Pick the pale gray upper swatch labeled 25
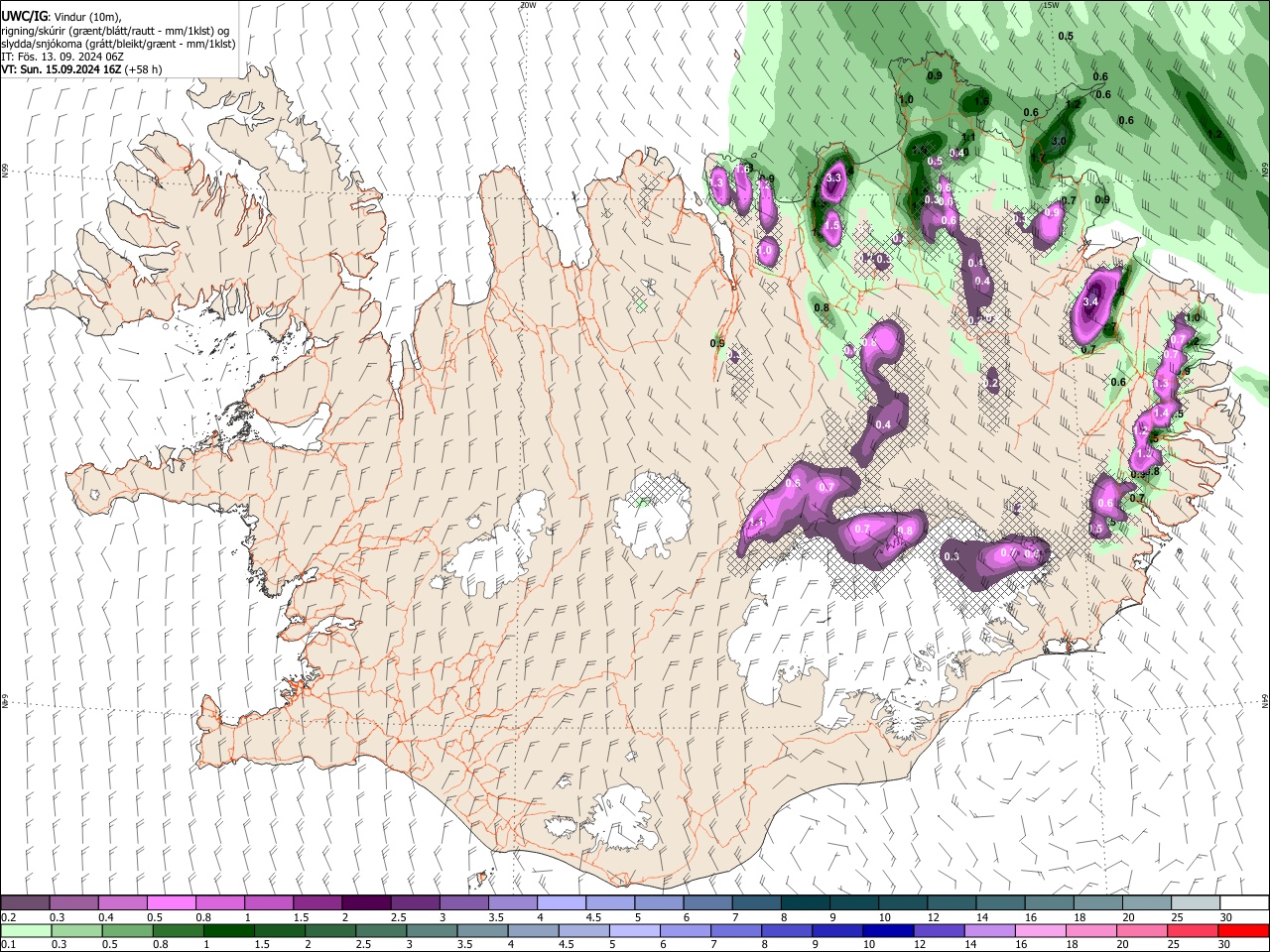 (1195, 903)
